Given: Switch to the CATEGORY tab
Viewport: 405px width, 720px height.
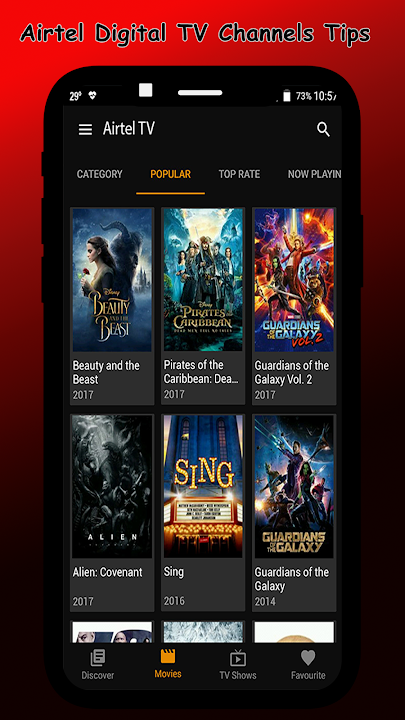Looking at the screenshot, I should pos(100,174).
